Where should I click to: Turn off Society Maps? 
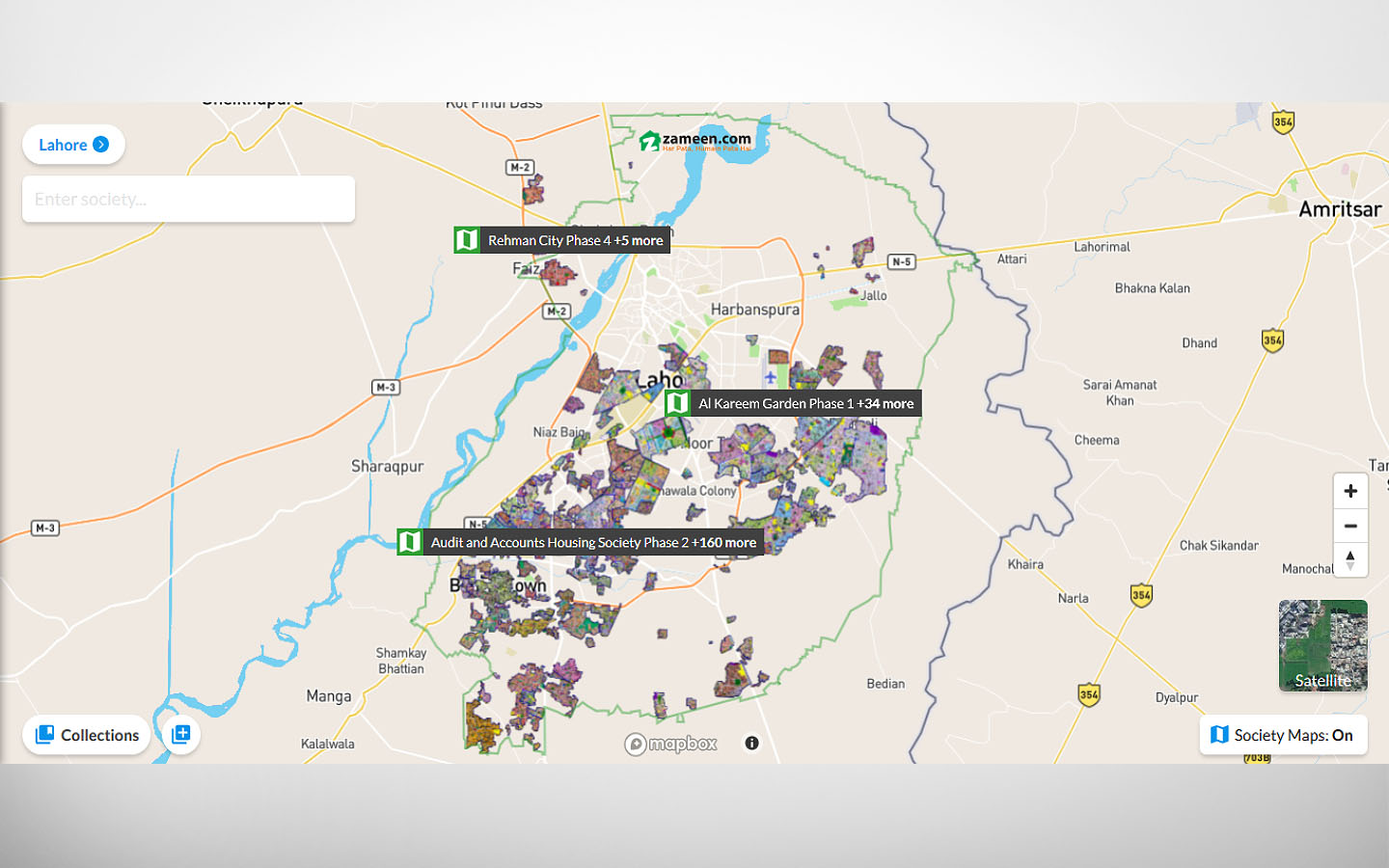(x=1283, y=734)
